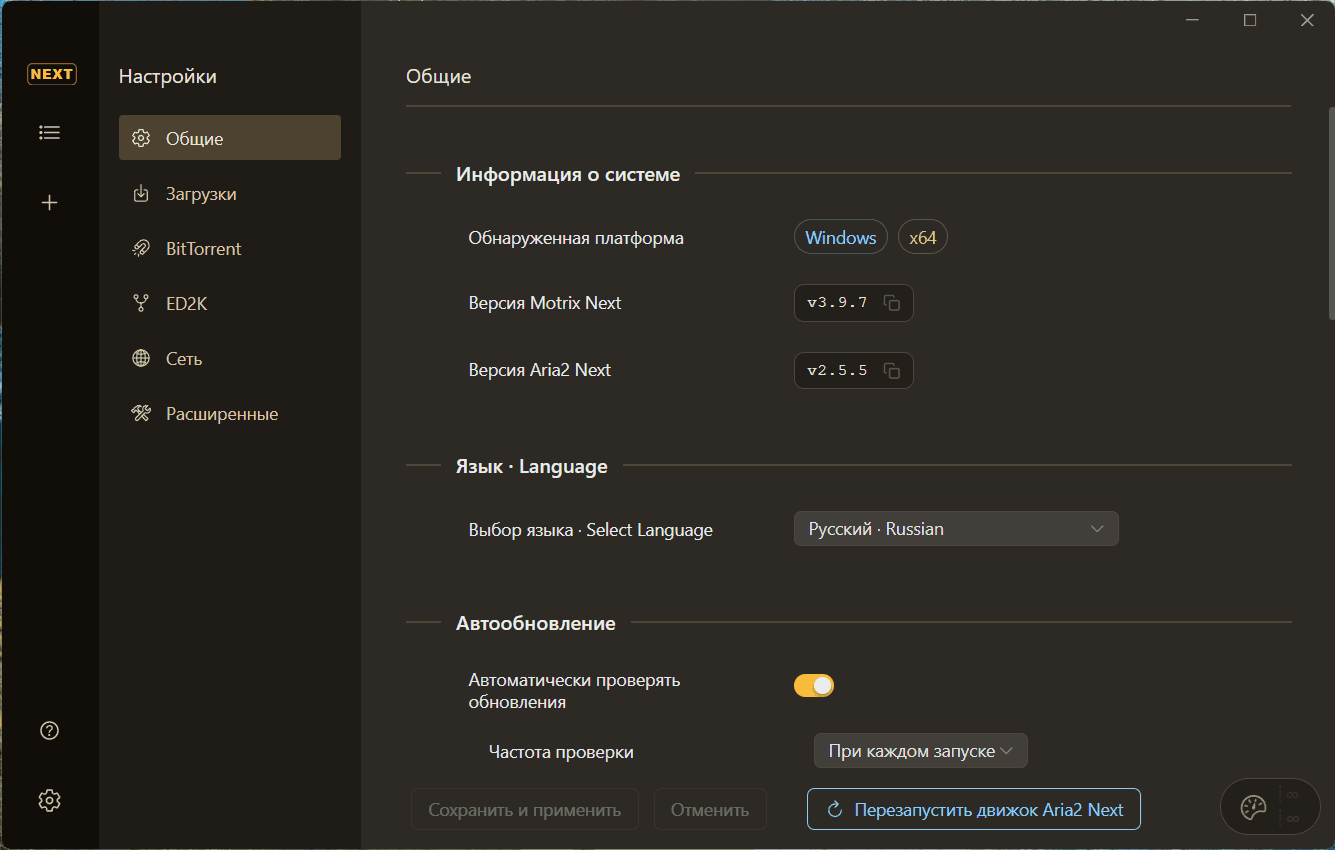
Task: Switch to the ED2K settings section
Action: (230, 304)
